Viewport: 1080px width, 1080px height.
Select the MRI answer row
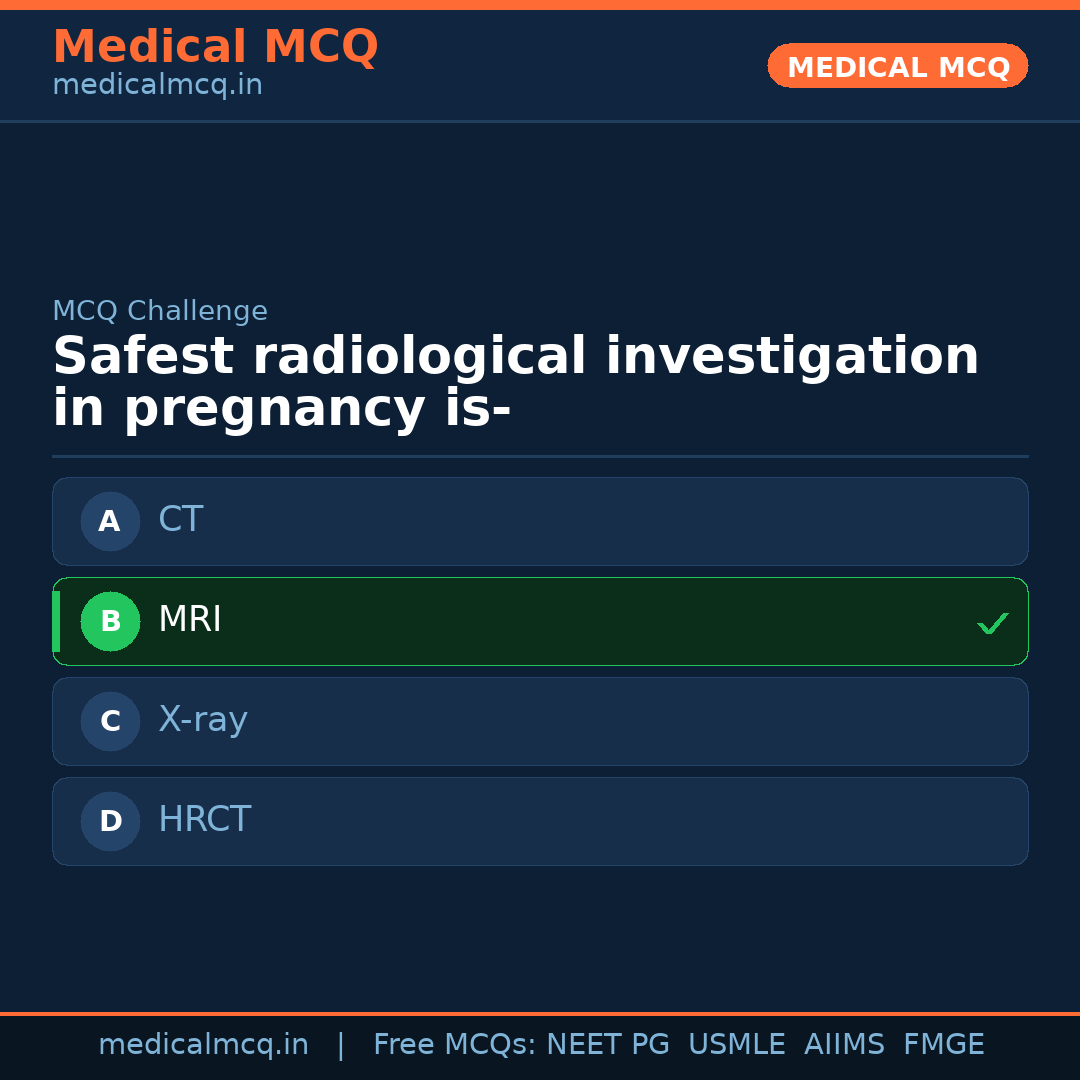pyautogui.click(x=540, y=621)
